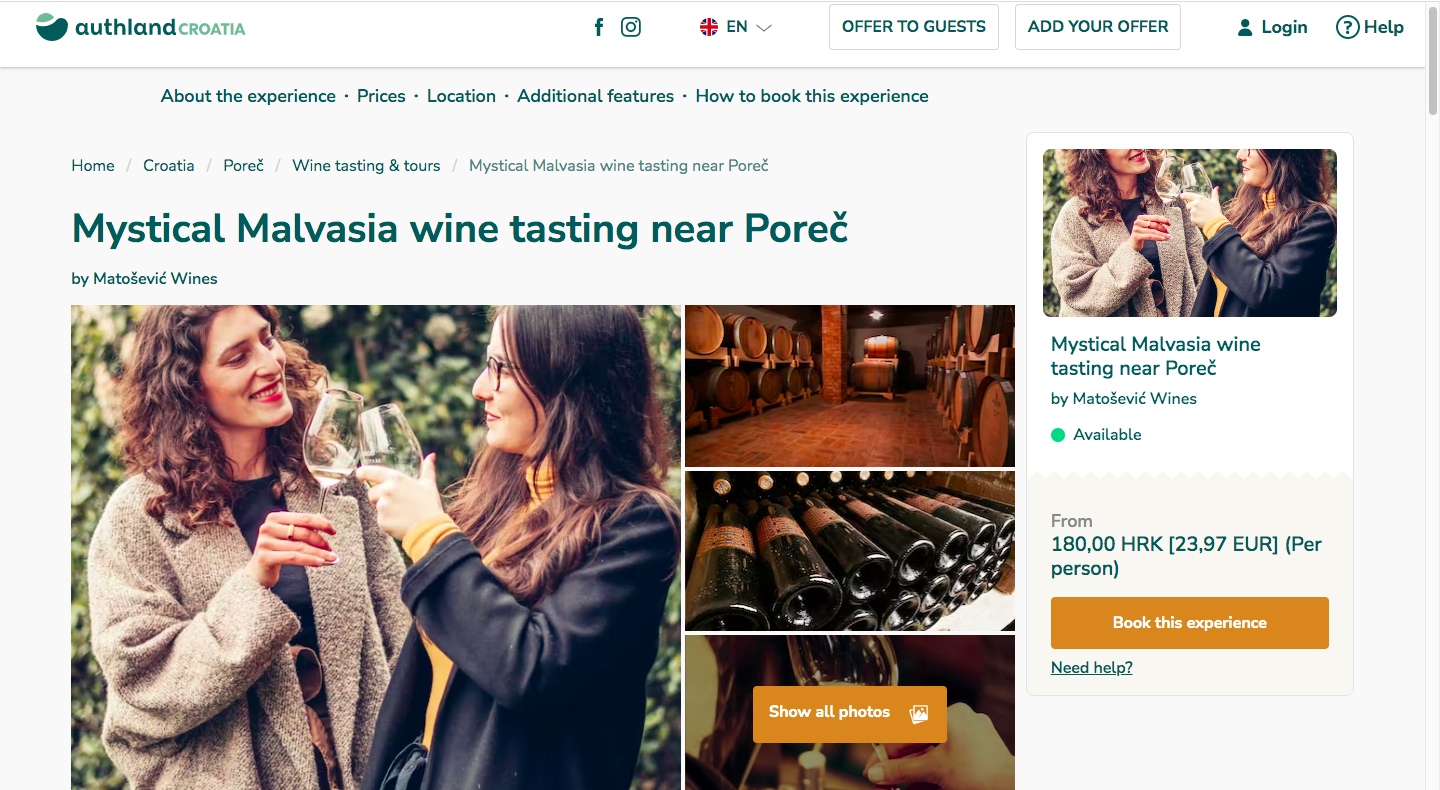Viewport: 1440px width, 790px height.
Task: Open Additional features section link
Action: click(595, 96)
